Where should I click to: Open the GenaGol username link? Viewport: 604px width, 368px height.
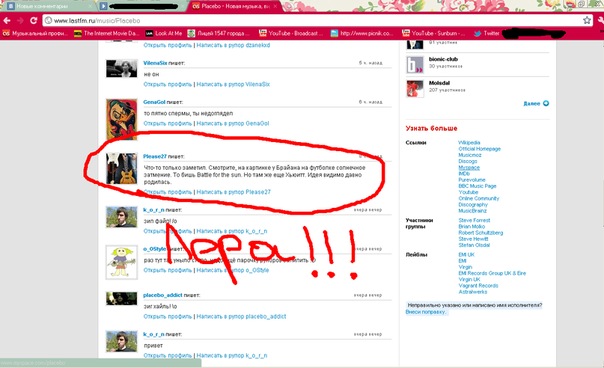[154, 102]
